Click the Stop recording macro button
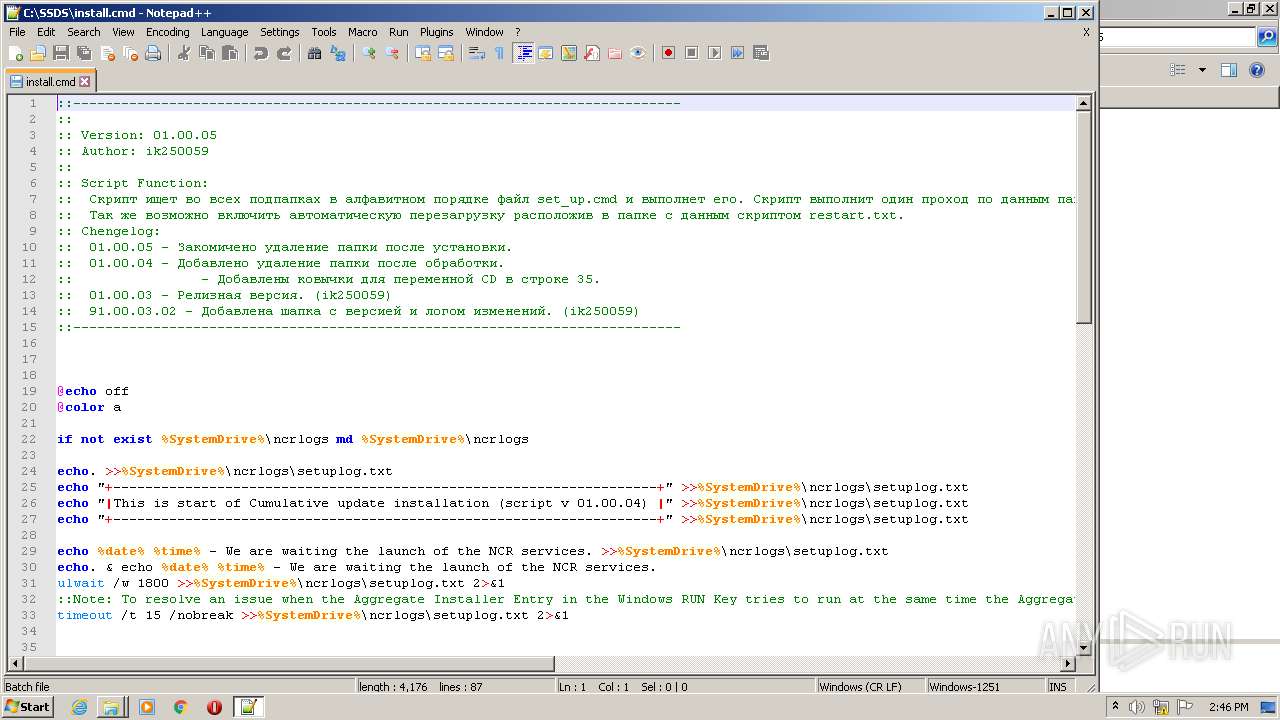 click(692, 53)
